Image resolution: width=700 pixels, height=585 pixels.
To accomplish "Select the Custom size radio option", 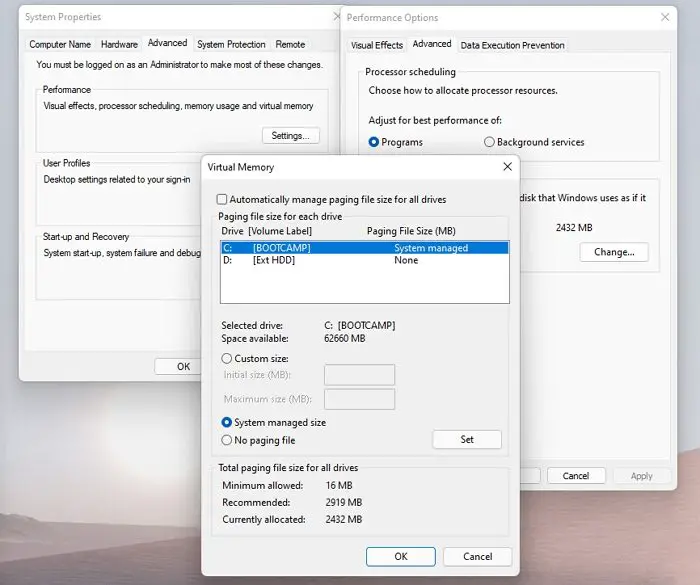I will tap(227, 359).
